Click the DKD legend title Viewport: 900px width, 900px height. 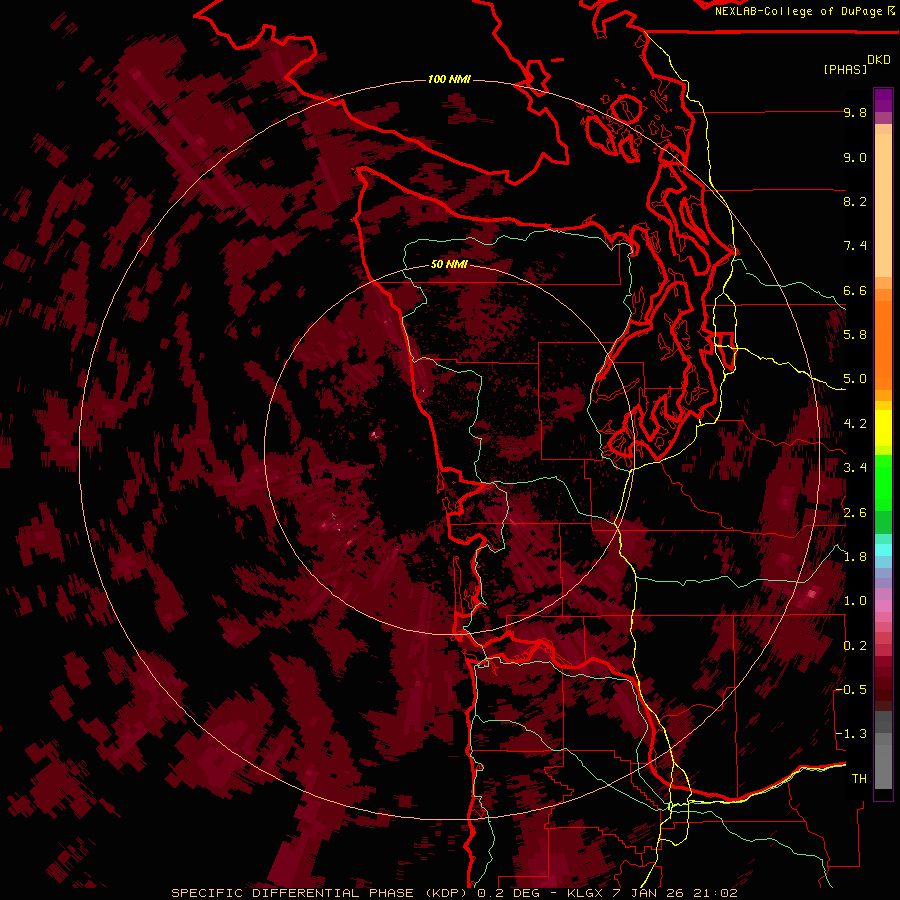[x=879, y=60]
